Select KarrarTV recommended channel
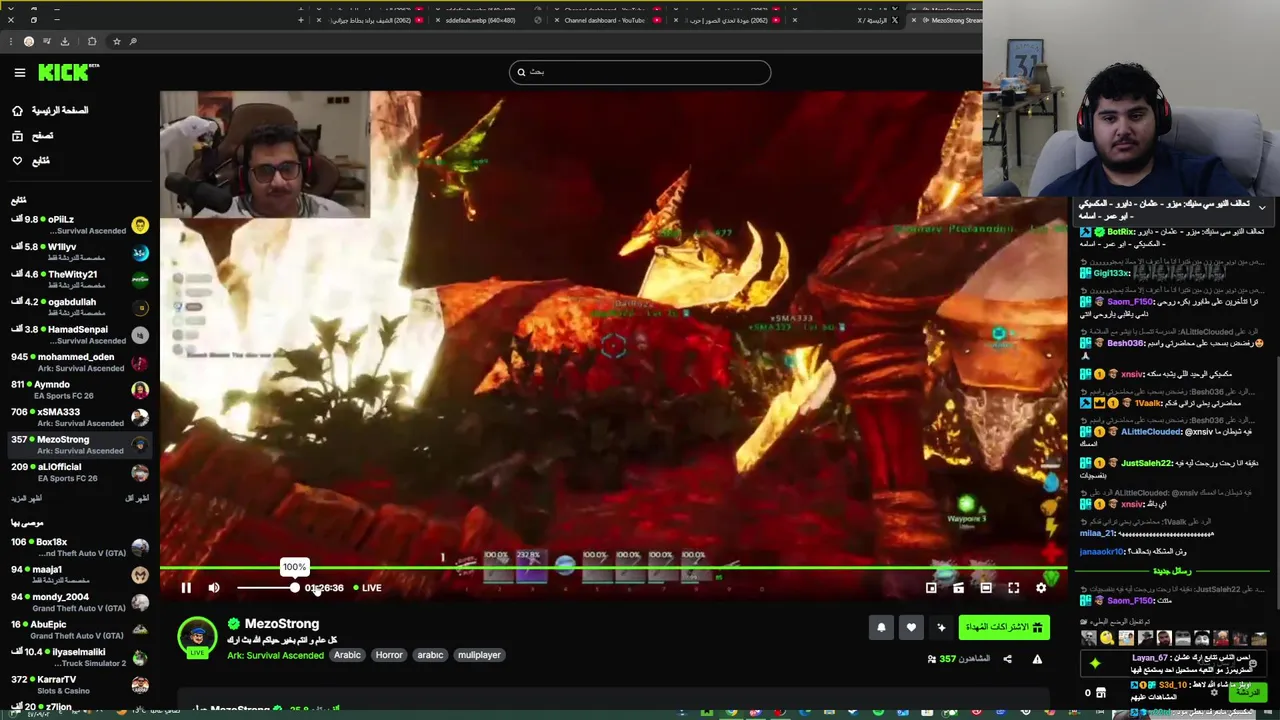Image resolution: width=1280 pixels, height=720 pixels. (x=80, y=685)
